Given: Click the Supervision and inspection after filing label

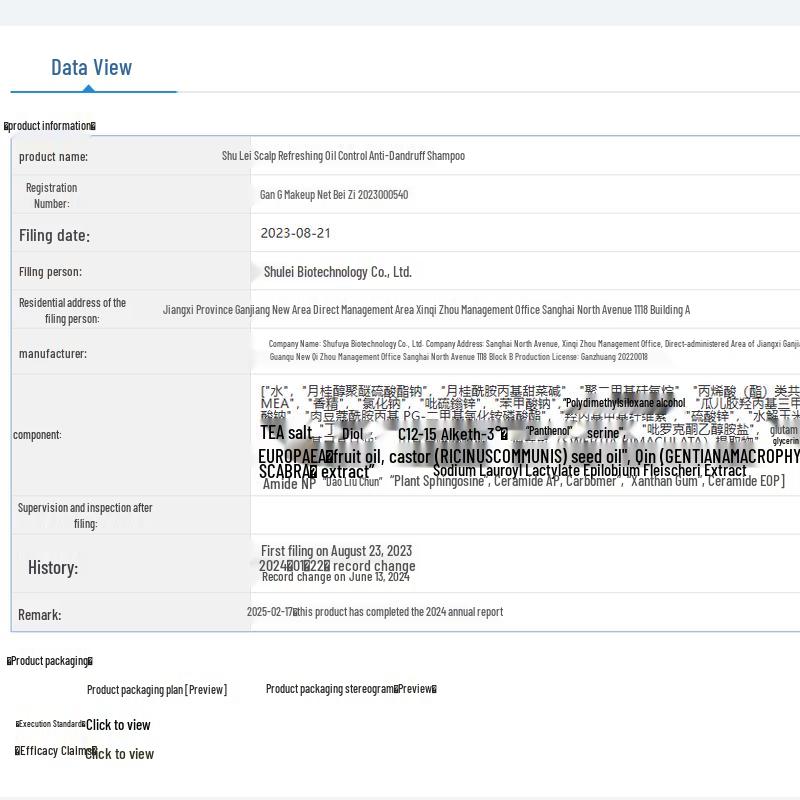Looking at the screenshot, I should pyautogui.click(x=85, y=515).
